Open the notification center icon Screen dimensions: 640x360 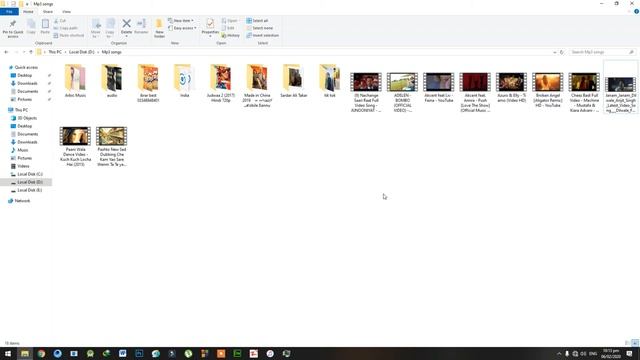coord(629,353)
